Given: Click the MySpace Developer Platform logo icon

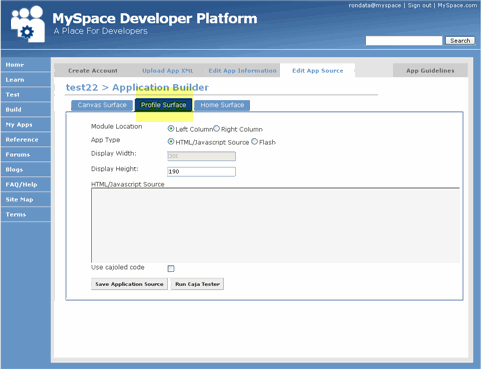Looking at the screenshot, I should pos(28,24).
